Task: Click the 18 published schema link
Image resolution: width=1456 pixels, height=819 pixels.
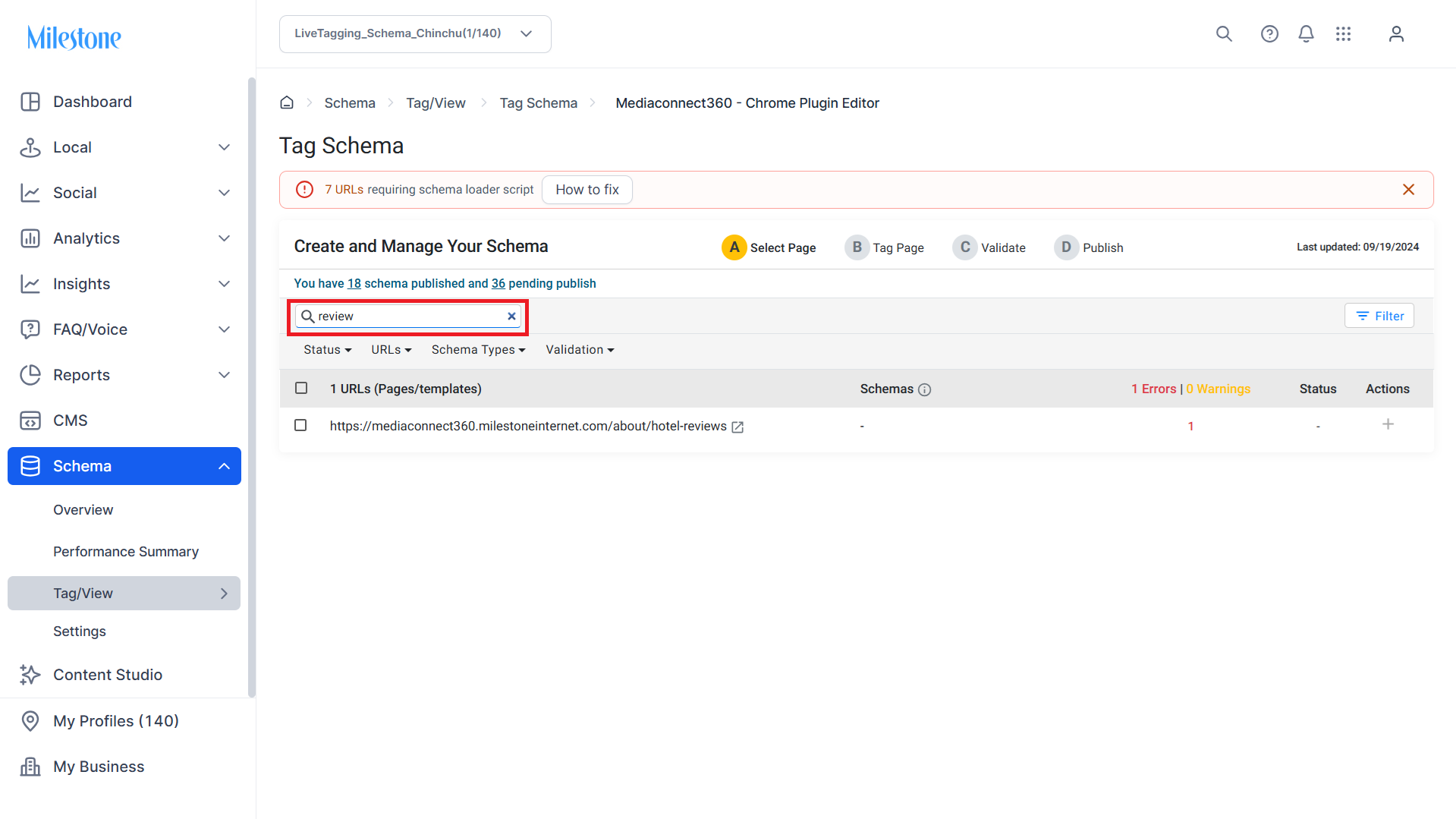Action: (354, 284)
